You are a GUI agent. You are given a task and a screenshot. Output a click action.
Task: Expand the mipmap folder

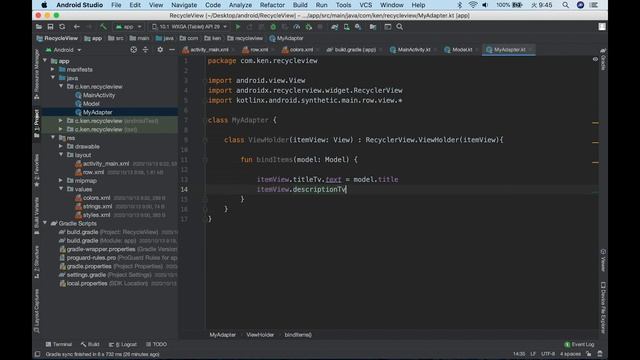coord(61,180)
